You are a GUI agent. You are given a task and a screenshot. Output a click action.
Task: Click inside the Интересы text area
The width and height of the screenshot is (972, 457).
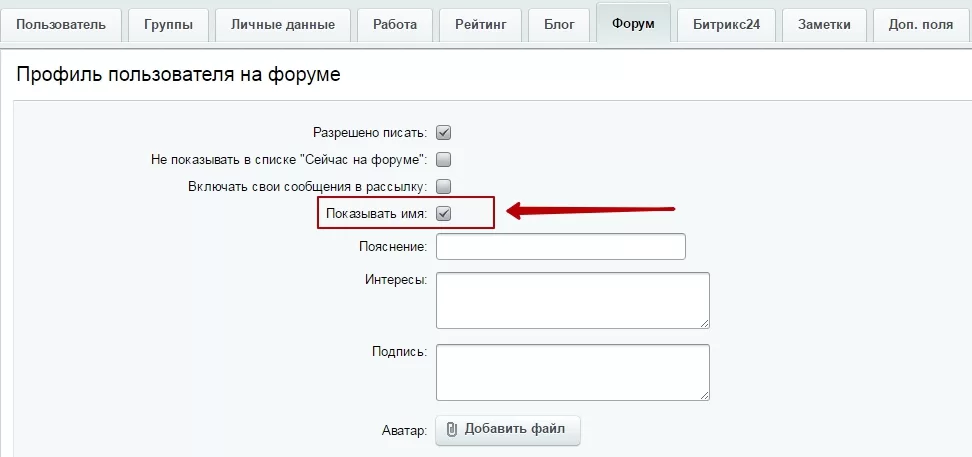coord(573,300)
